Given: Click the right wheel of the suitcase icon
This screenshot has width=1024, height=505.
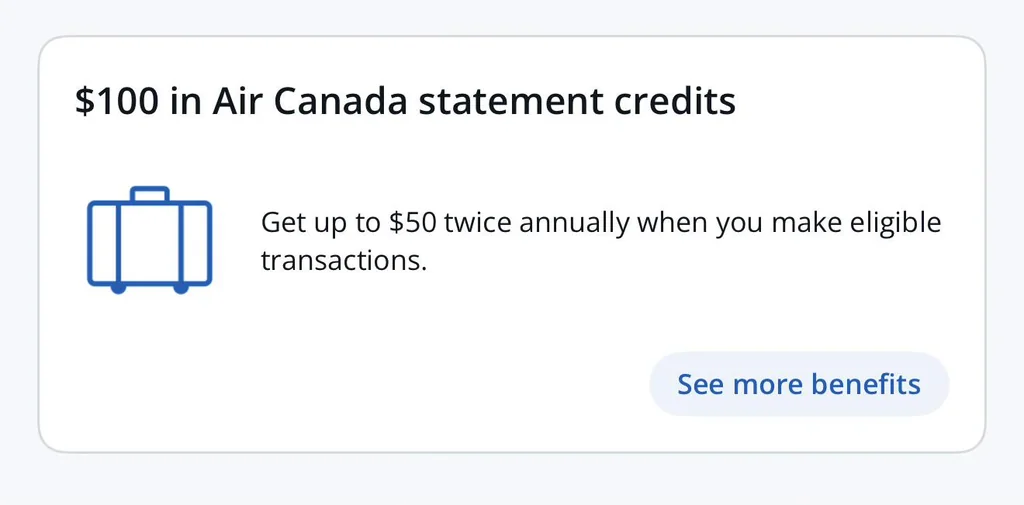Looking at the screenshot, I should (x=181, y=288).
